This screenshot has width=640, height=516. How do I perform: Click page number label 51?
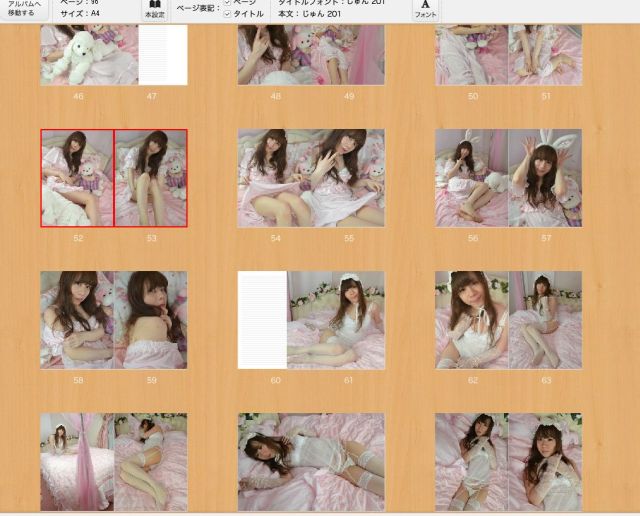[546, 96]
